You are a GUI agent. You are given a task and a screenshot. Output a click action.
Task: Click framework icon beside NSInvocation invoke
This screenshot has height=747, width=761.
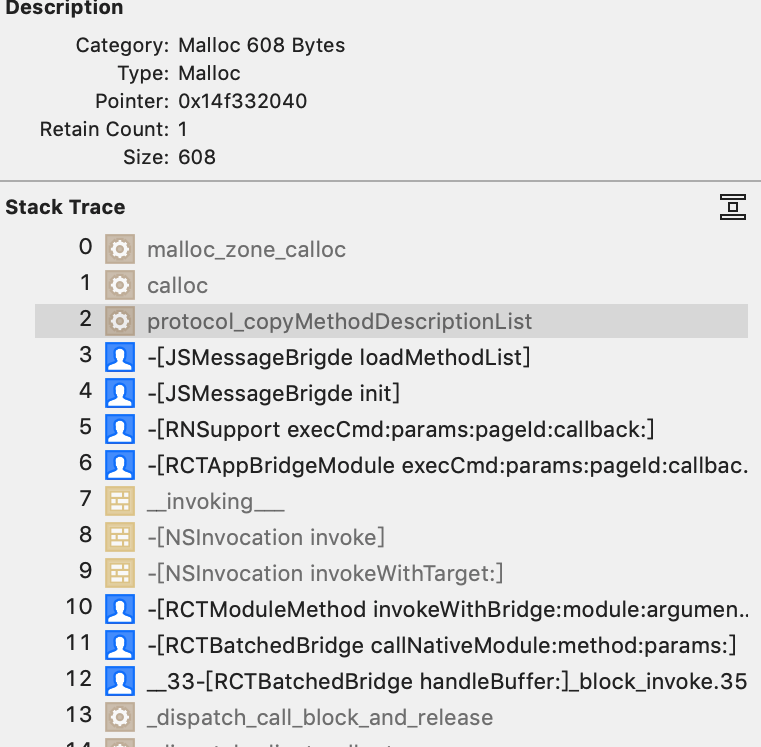coord(120,537)
